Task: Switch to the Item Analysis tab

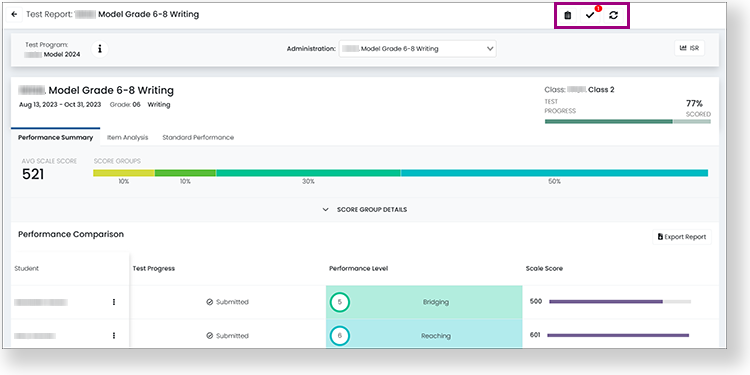Action: [x=127, y=137]
